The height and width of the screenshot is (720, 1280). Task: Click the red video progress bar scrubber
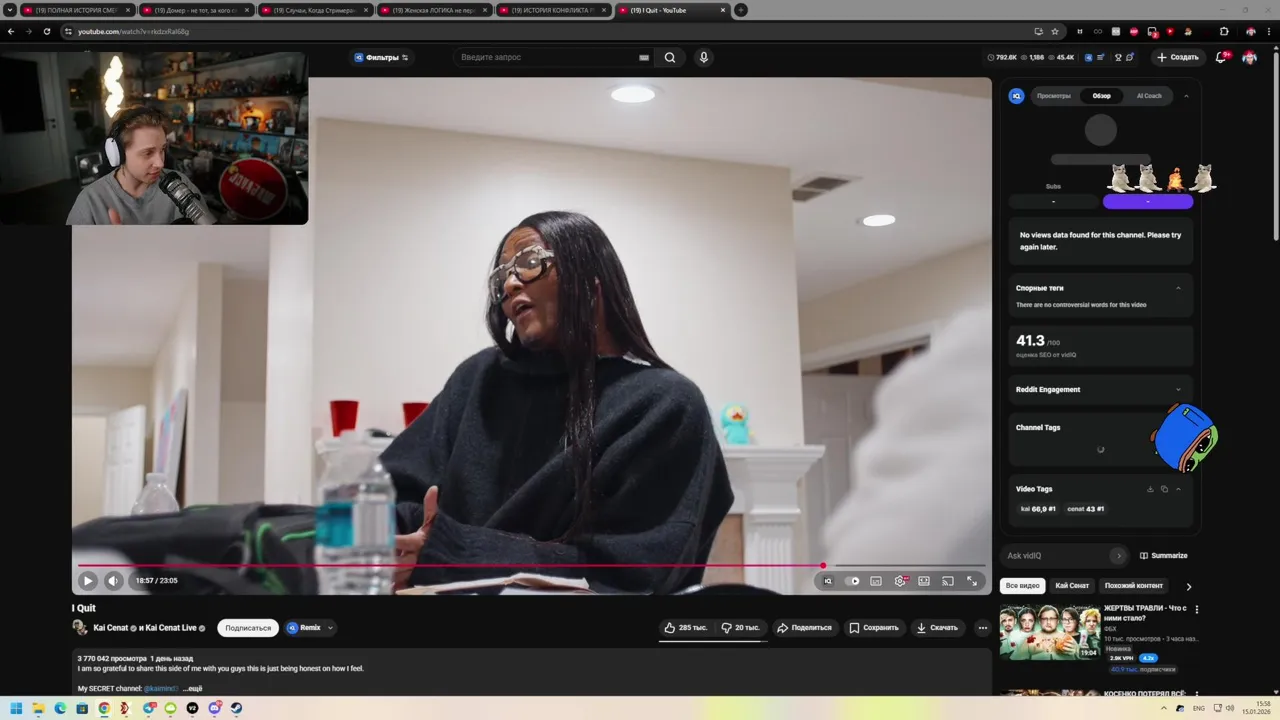pyautogui.click(x=823, y=566)
